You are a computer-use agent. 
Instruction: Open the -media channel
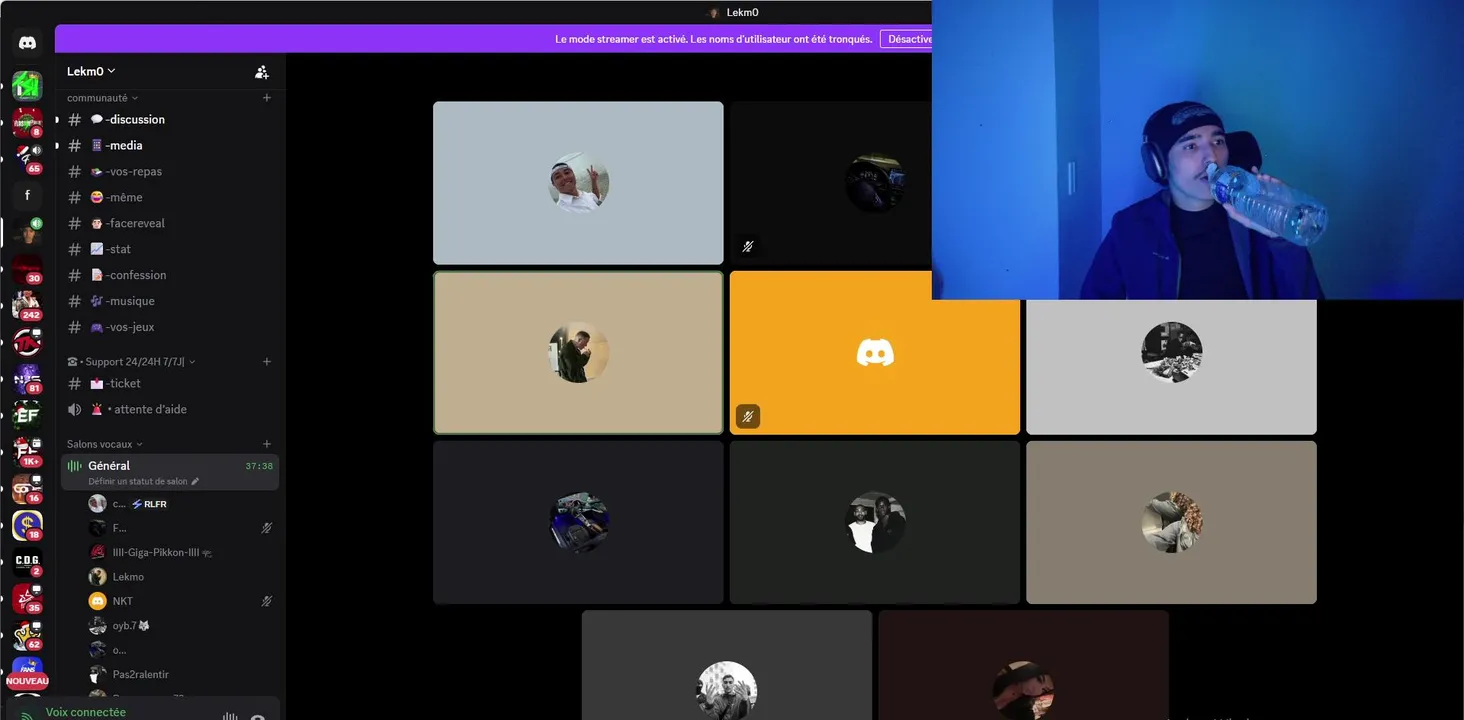[x=170, y=145]
